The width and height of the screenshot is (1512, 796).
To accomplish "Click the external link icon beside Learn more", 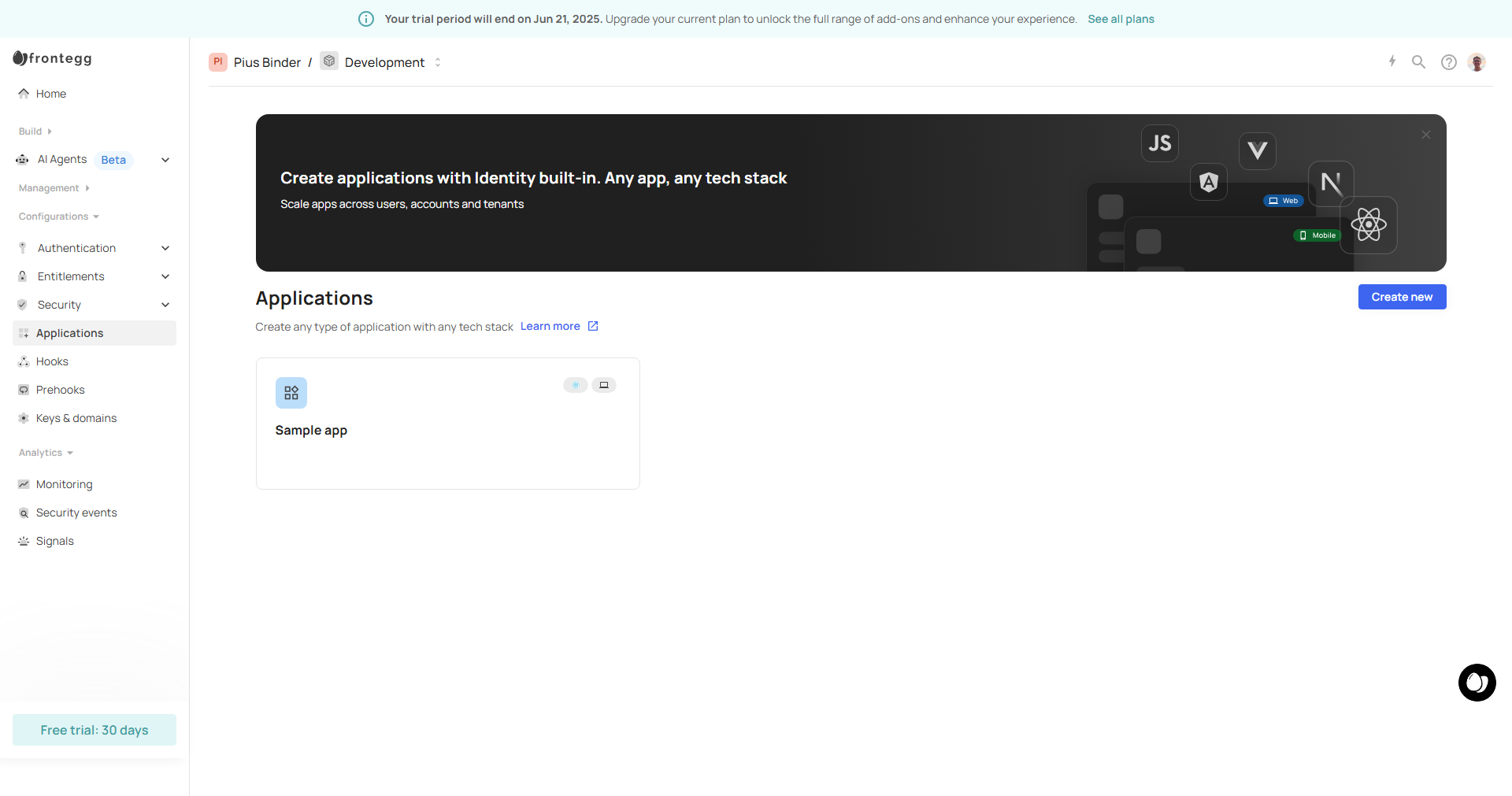I will pyautogui.click(x=593, y=326).
